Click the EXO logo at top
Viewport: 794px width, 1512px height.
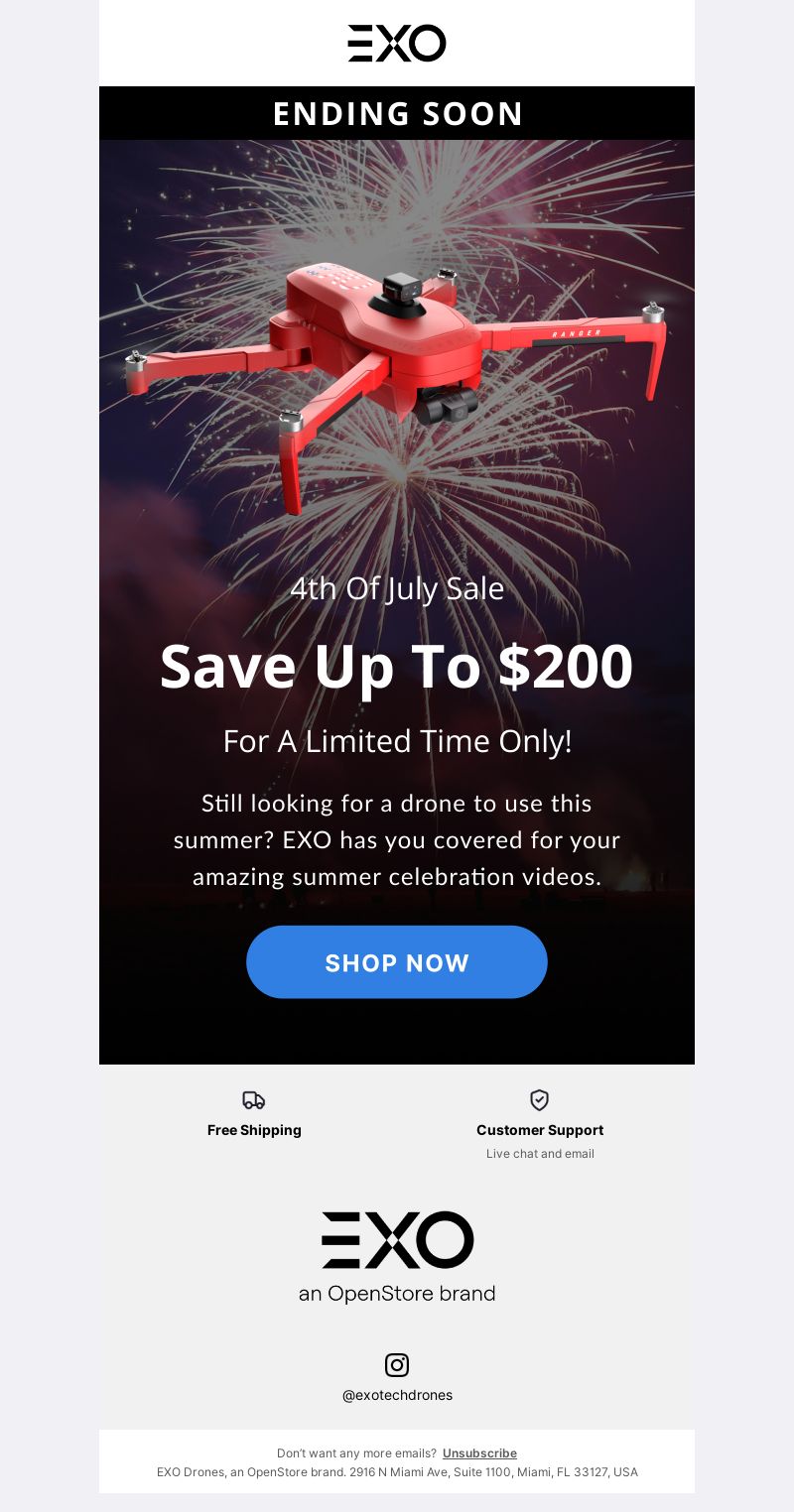tap(397, 44)
